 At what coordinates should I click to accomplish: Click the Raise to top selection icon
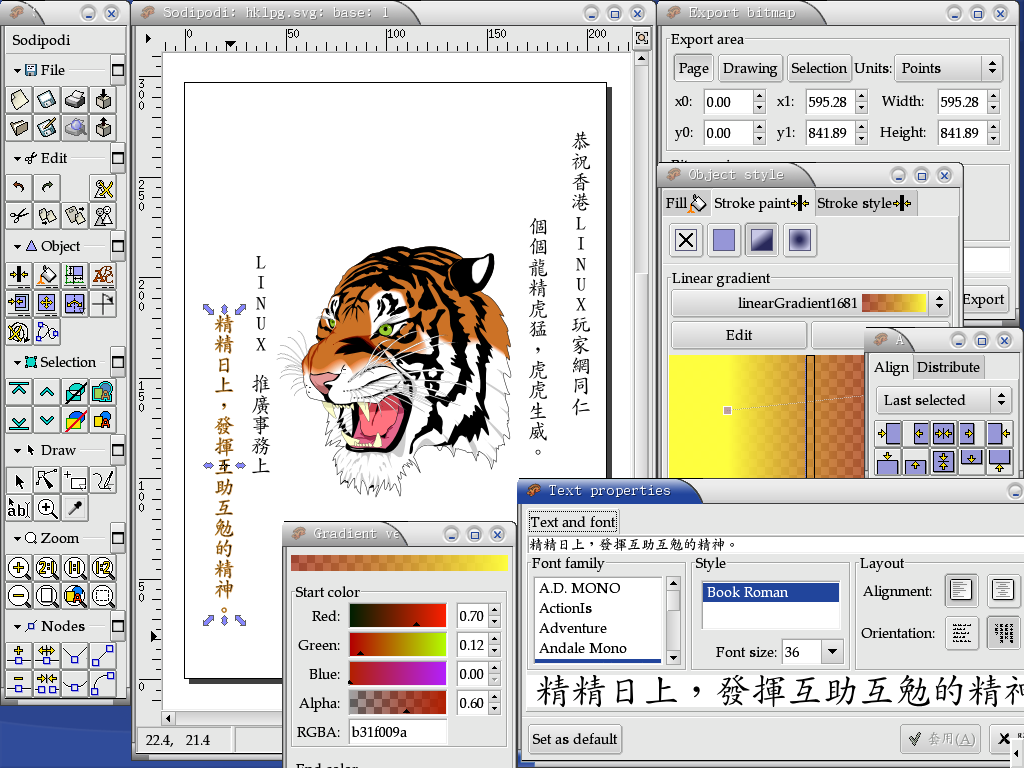19,392
